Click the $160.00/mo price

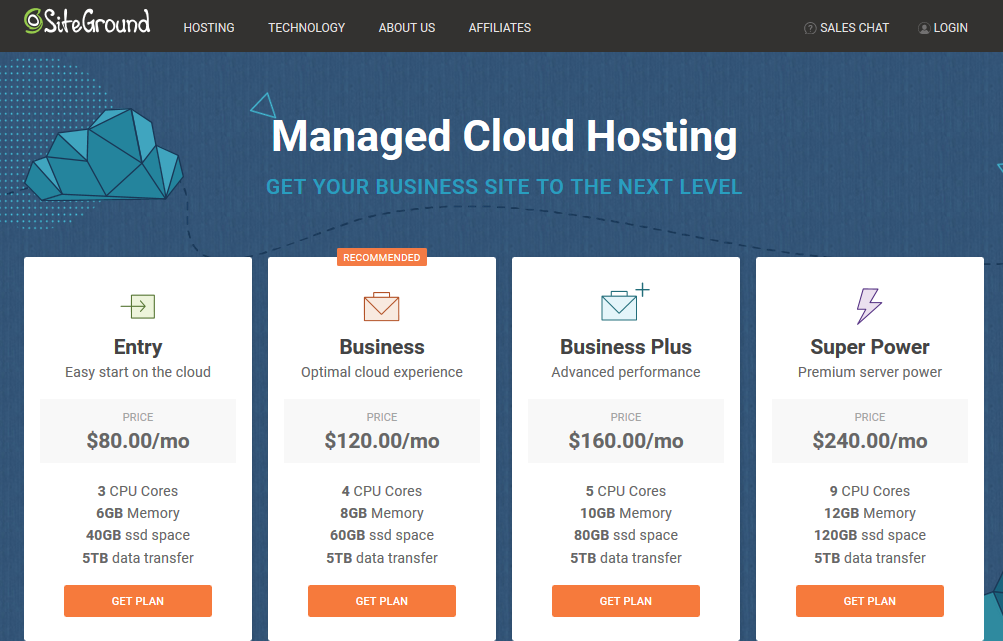(626, 441)
